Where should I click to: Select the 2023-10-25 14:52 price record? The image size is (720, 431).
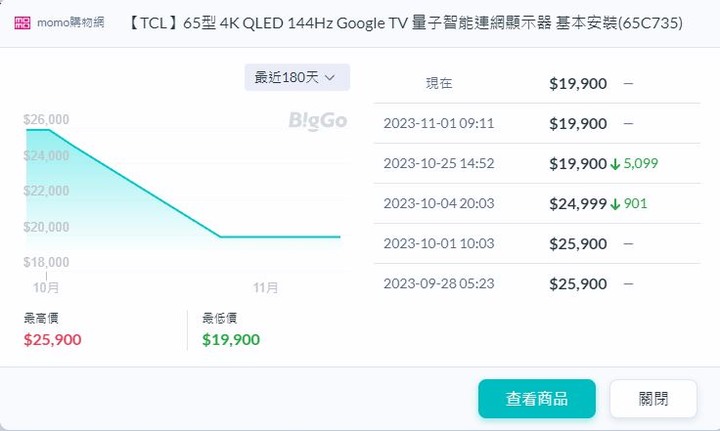coord(537,163)
